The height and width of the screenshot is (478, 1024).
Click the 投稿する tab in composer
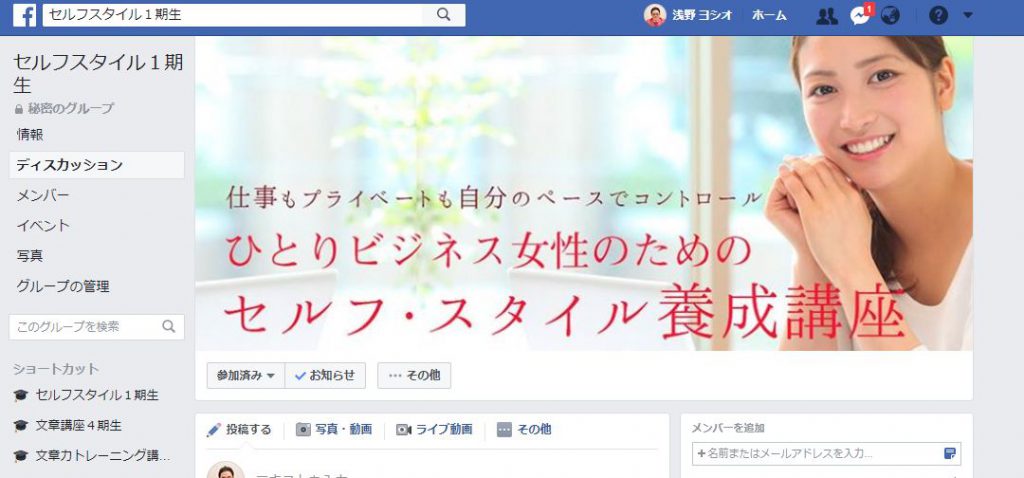coord(238,430)
